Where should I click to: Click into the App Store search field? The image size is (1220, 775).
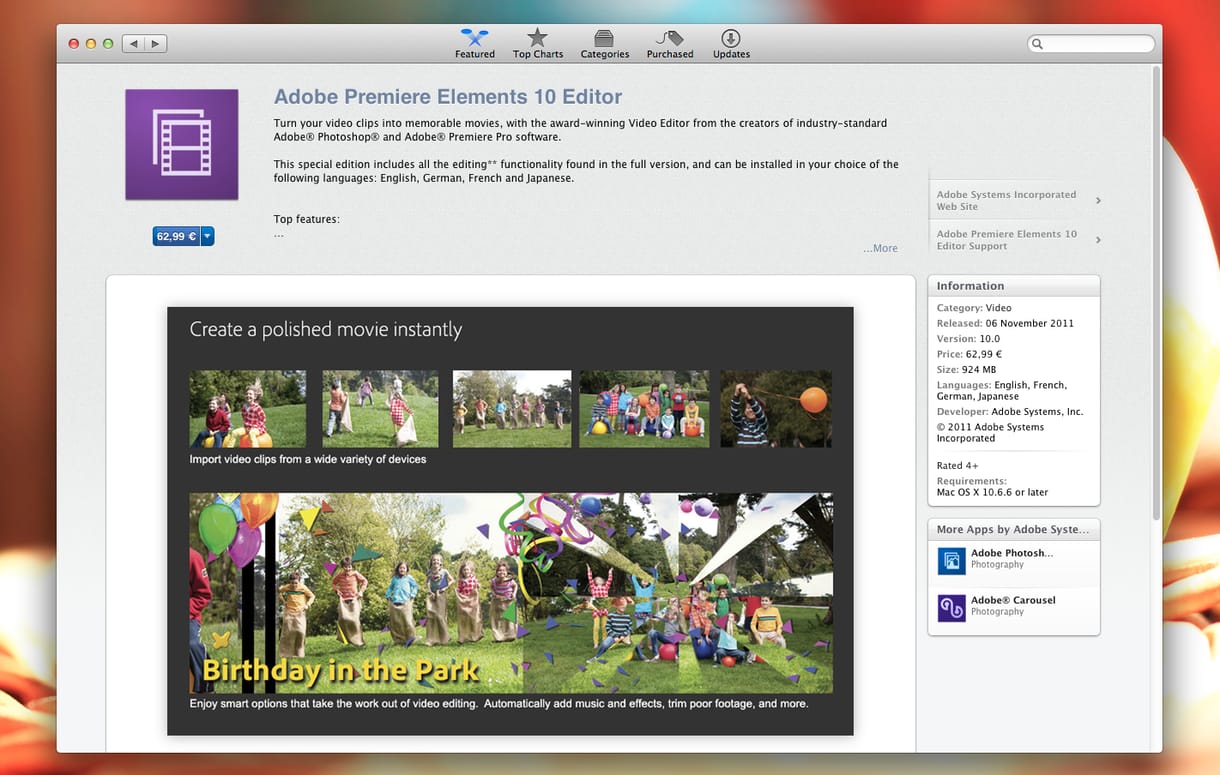click(x=1091, y=44)
